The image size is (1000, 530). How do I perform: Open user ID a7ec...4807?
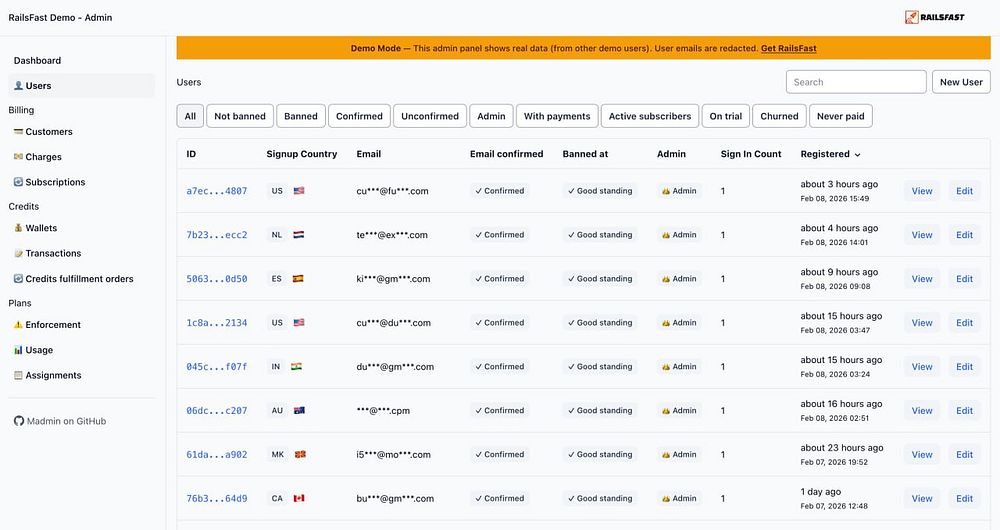coord(216,191)
